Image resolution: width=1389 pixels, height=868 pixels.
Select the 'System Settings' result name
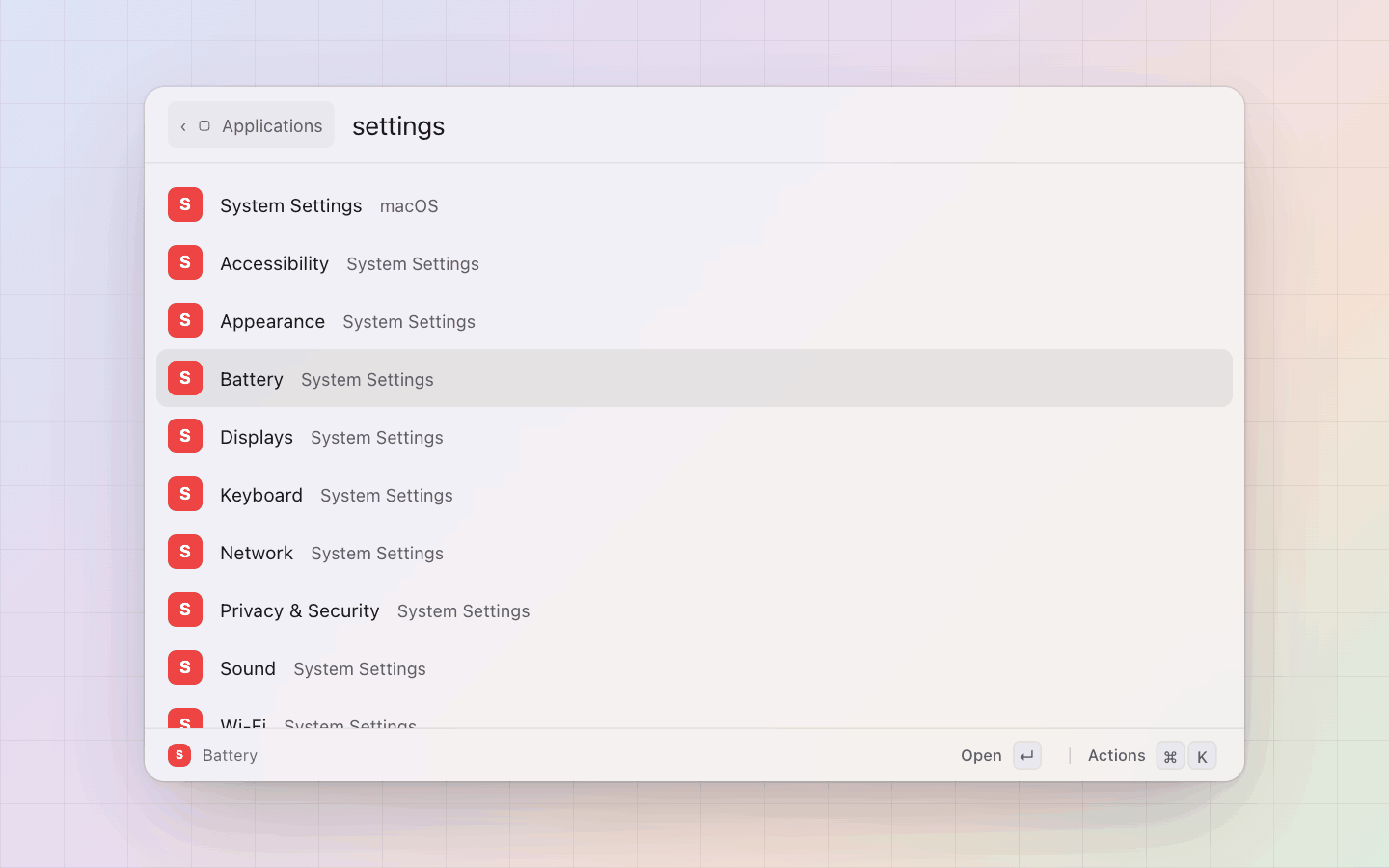point(291,205)
